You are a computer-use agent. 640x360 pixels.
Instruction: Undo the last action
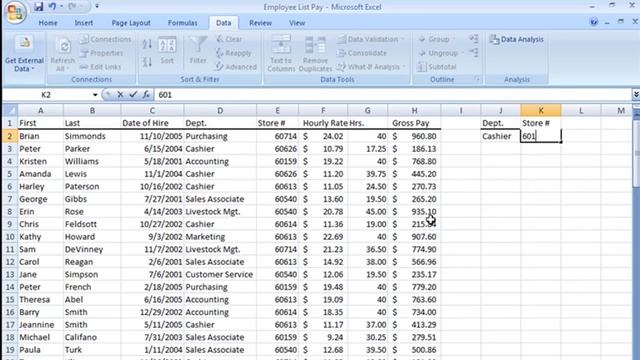(52, 7)
